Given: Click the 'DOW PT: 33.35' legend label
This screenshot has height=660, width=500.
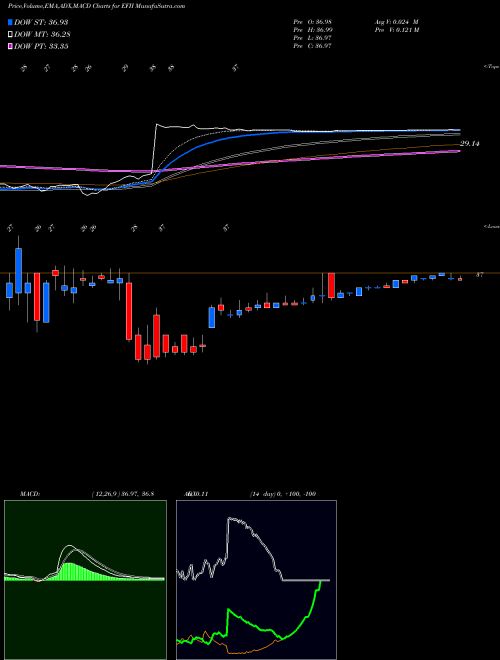Looking at the screenshot, I should click(x=41, y=46).
